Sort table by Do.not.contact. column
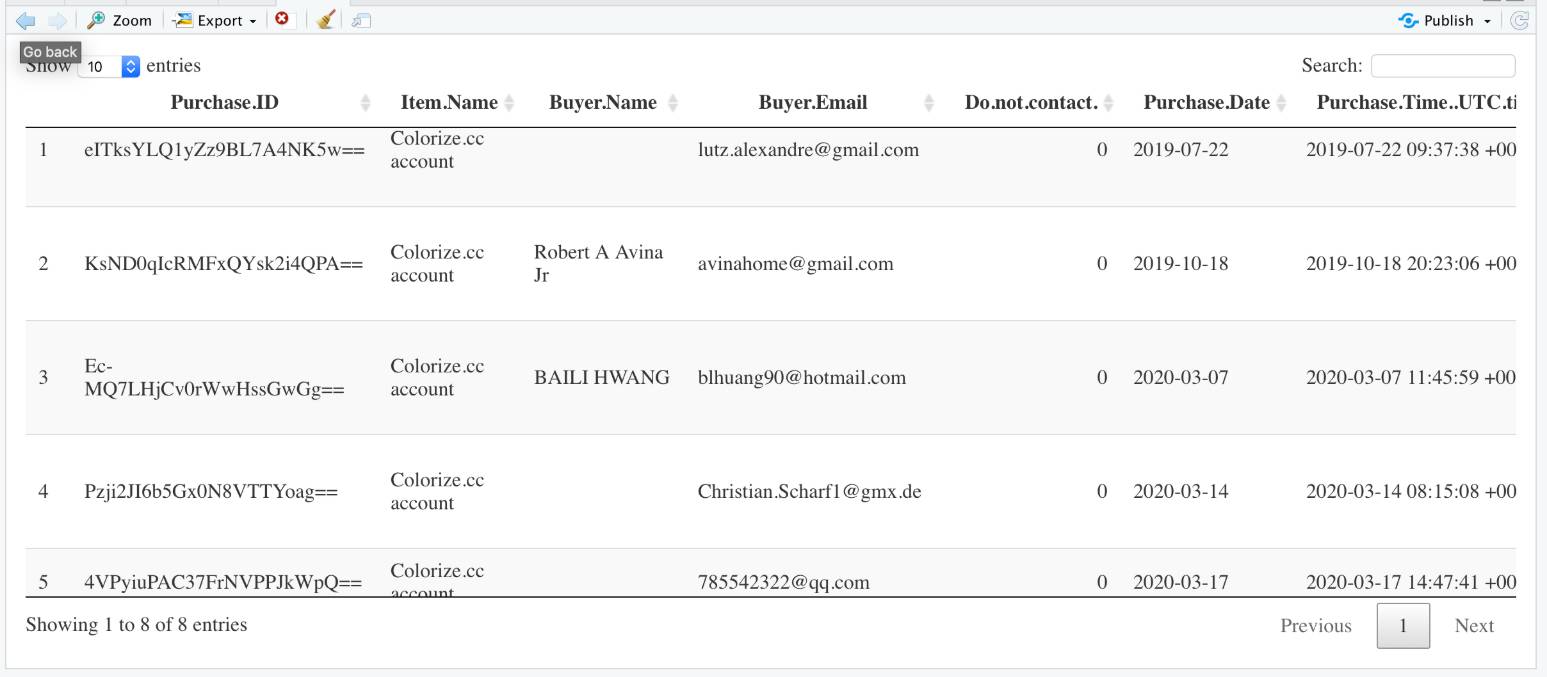 click(1031, 102)
